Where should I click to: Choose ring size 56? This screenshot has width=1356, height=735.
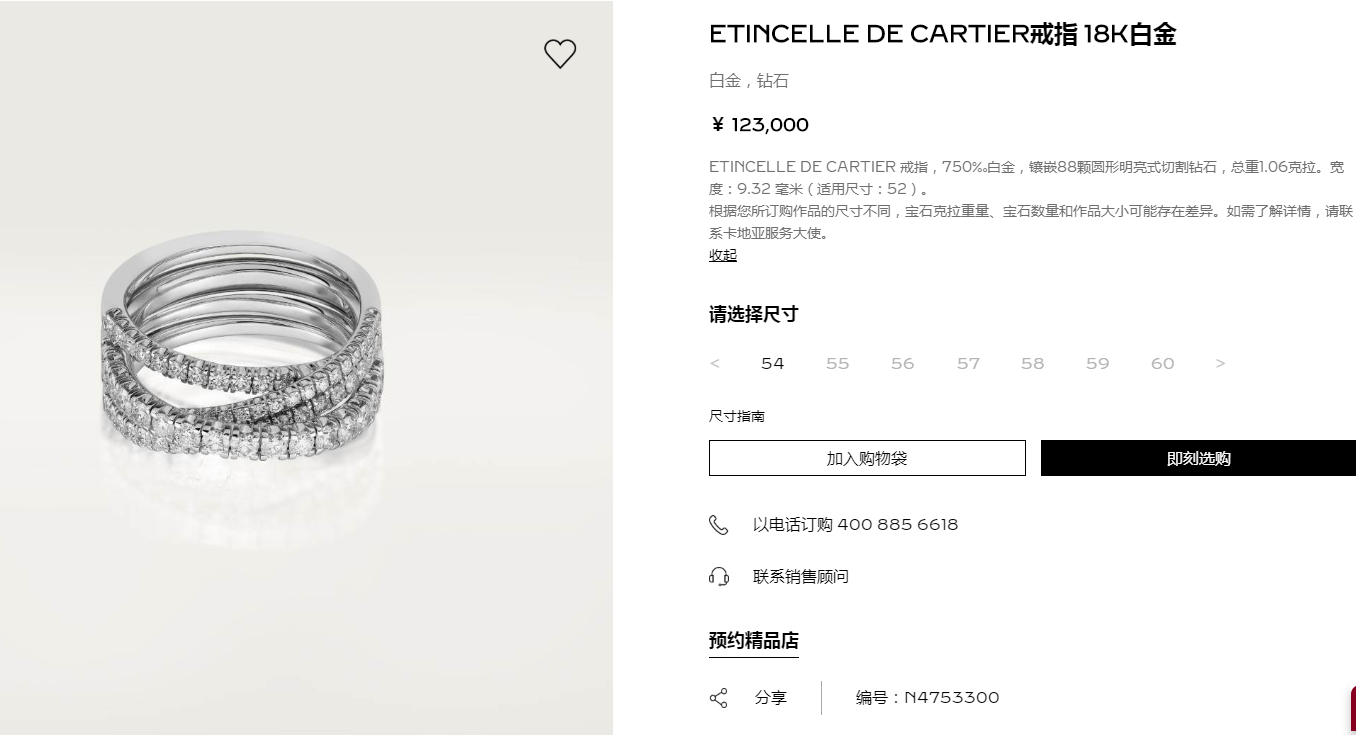[x=902, y=363]
